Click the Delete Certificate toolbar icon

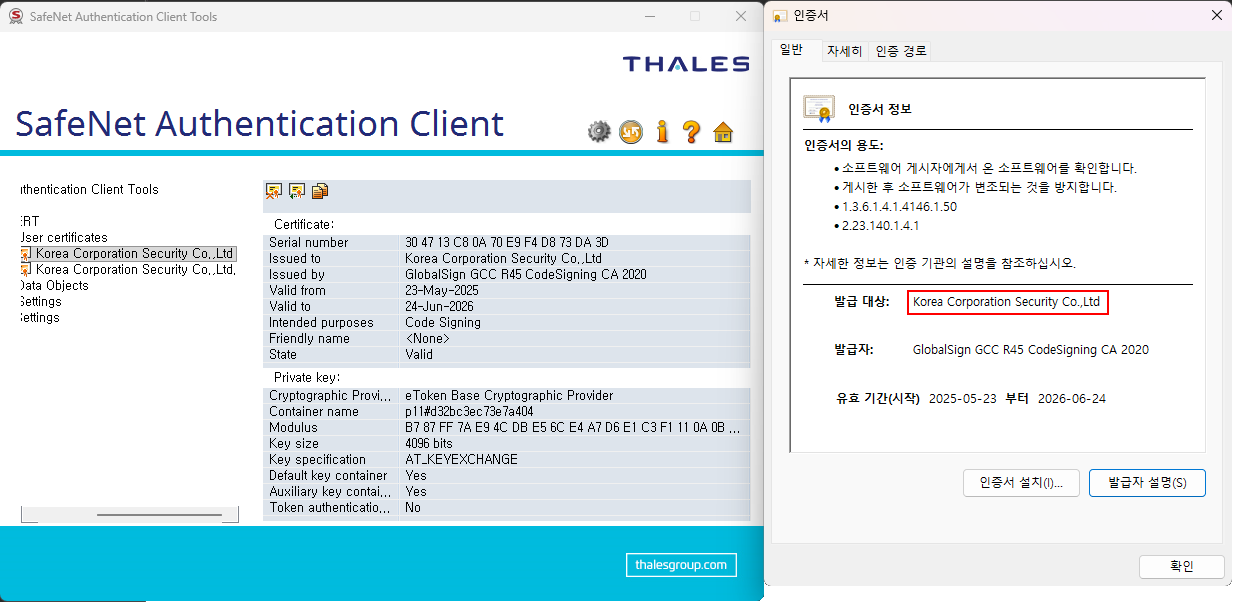(x=273, y=191)
